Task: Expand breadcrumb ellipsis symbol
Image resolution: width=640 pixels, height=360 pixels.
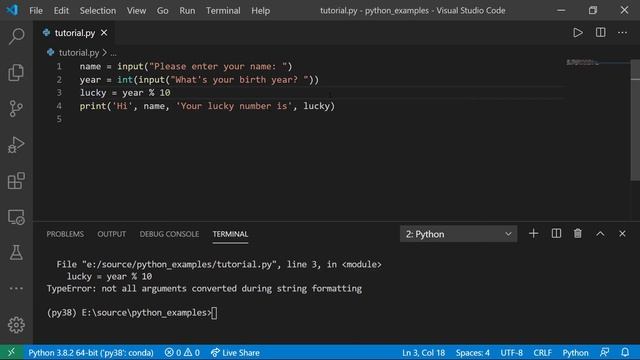Action: (113, 53)
